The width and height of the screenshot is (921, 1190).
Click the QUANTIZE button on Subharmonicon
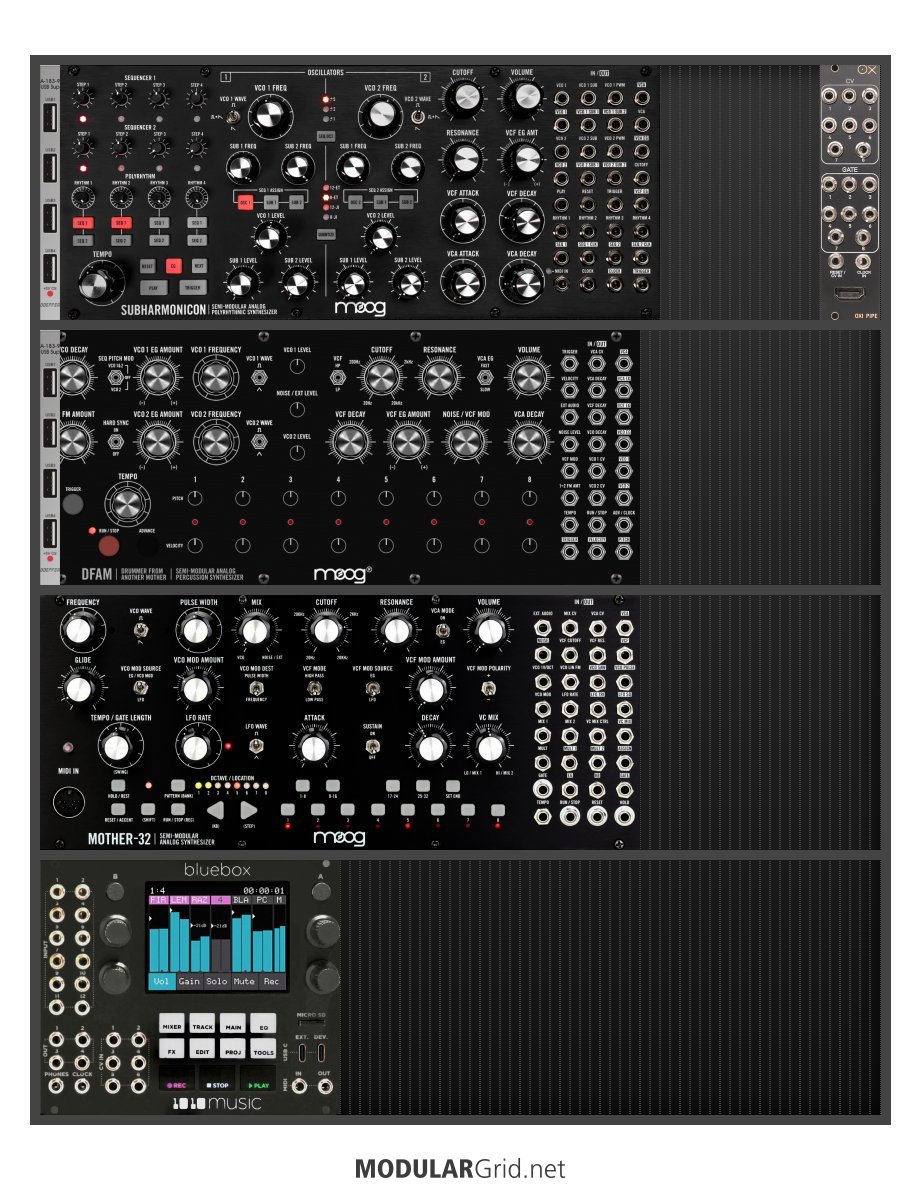click(x=325, y=235)
